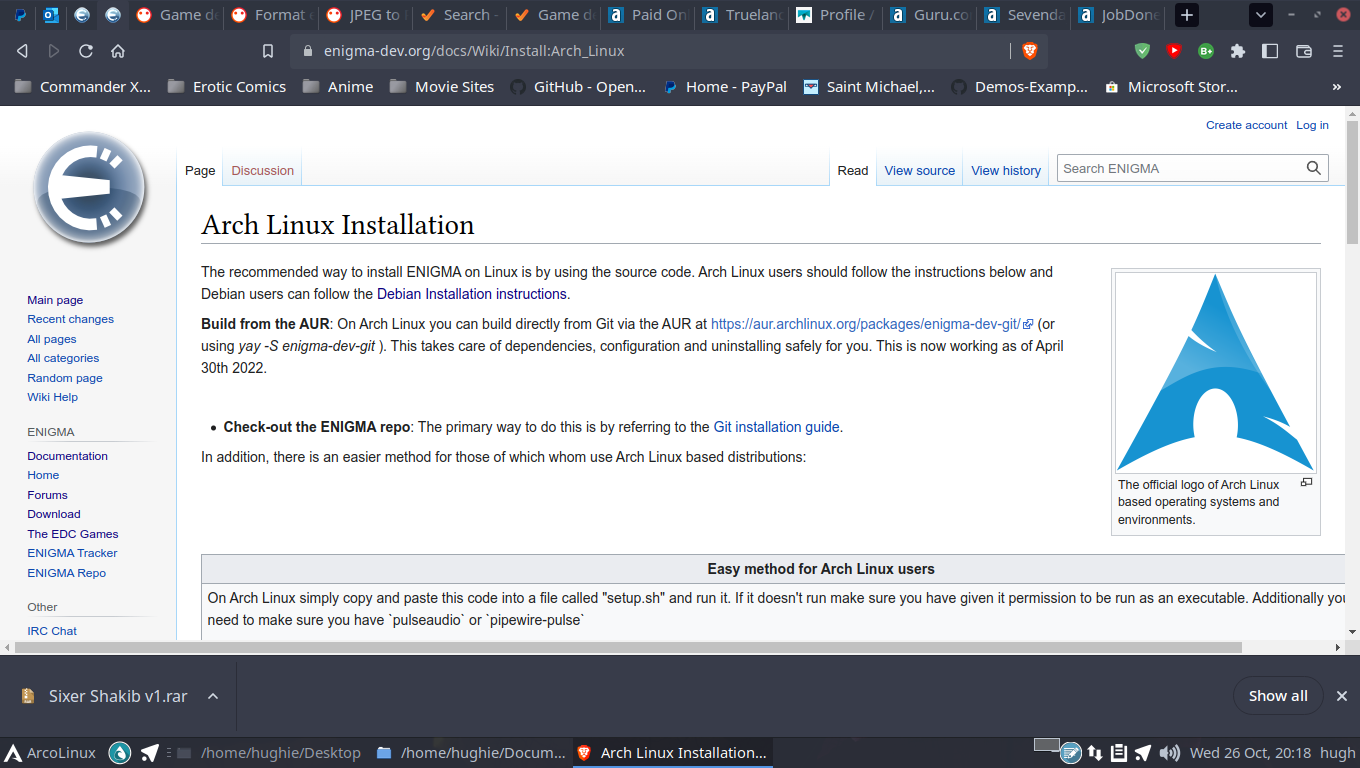Open new tab with plus button
The width and height of the screenshot is (1360, 768).
1186,15
